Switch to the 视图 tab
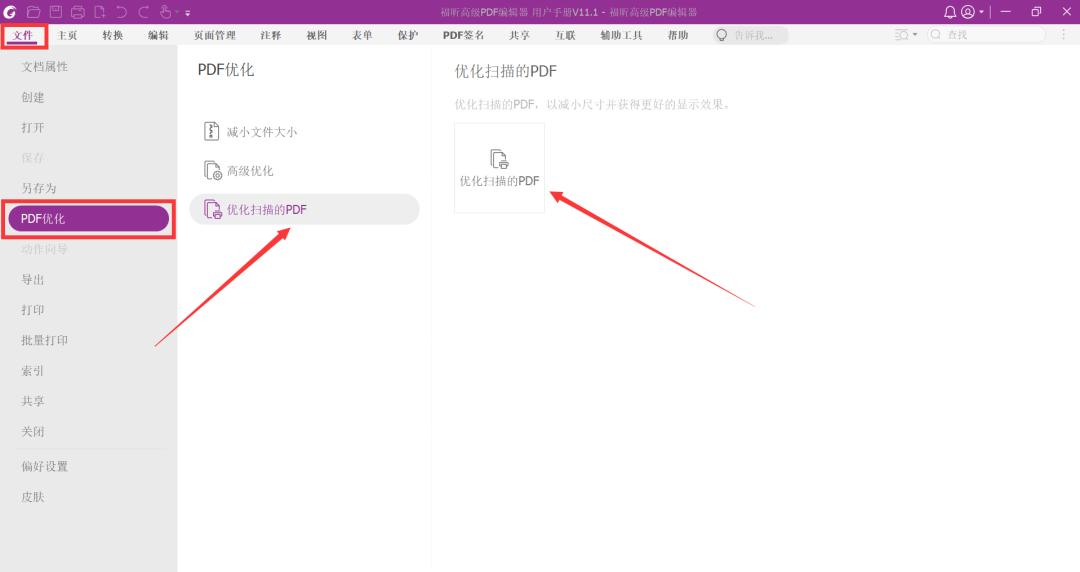The height and width of the screenshot is (572, 1080). point(317,35)
